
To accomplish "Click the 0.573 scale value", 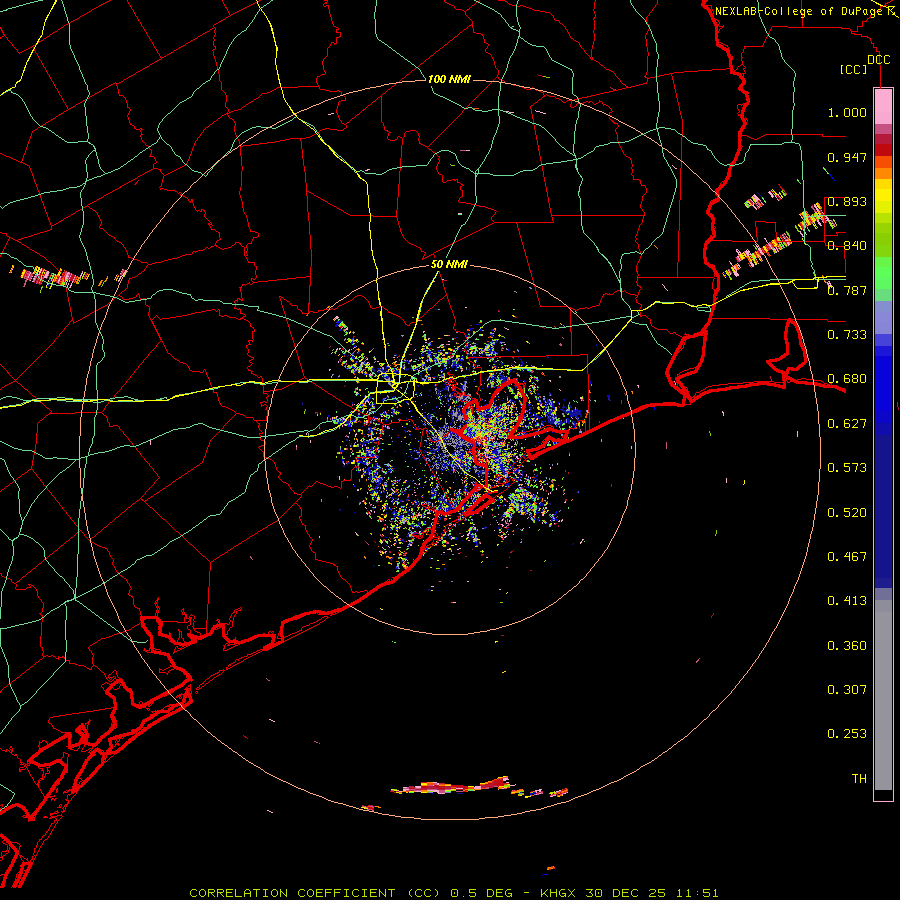I will [x=847, y=468].
